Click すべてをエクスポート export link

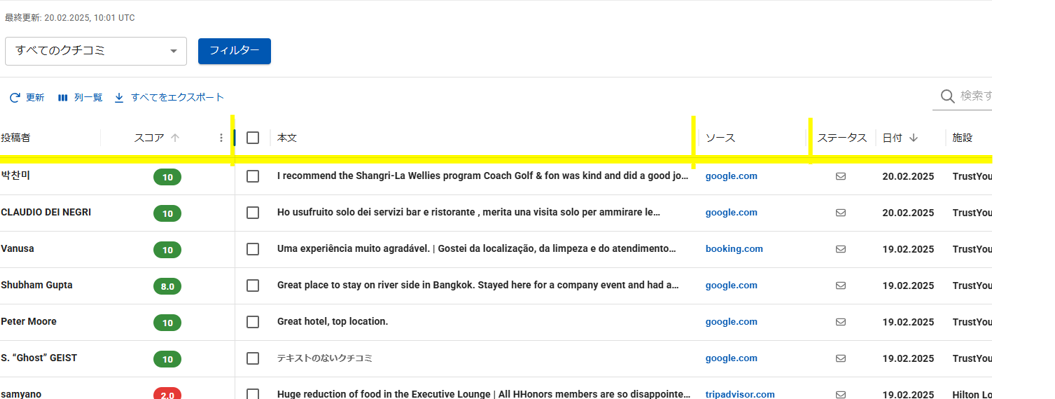(x=178, y=98)
